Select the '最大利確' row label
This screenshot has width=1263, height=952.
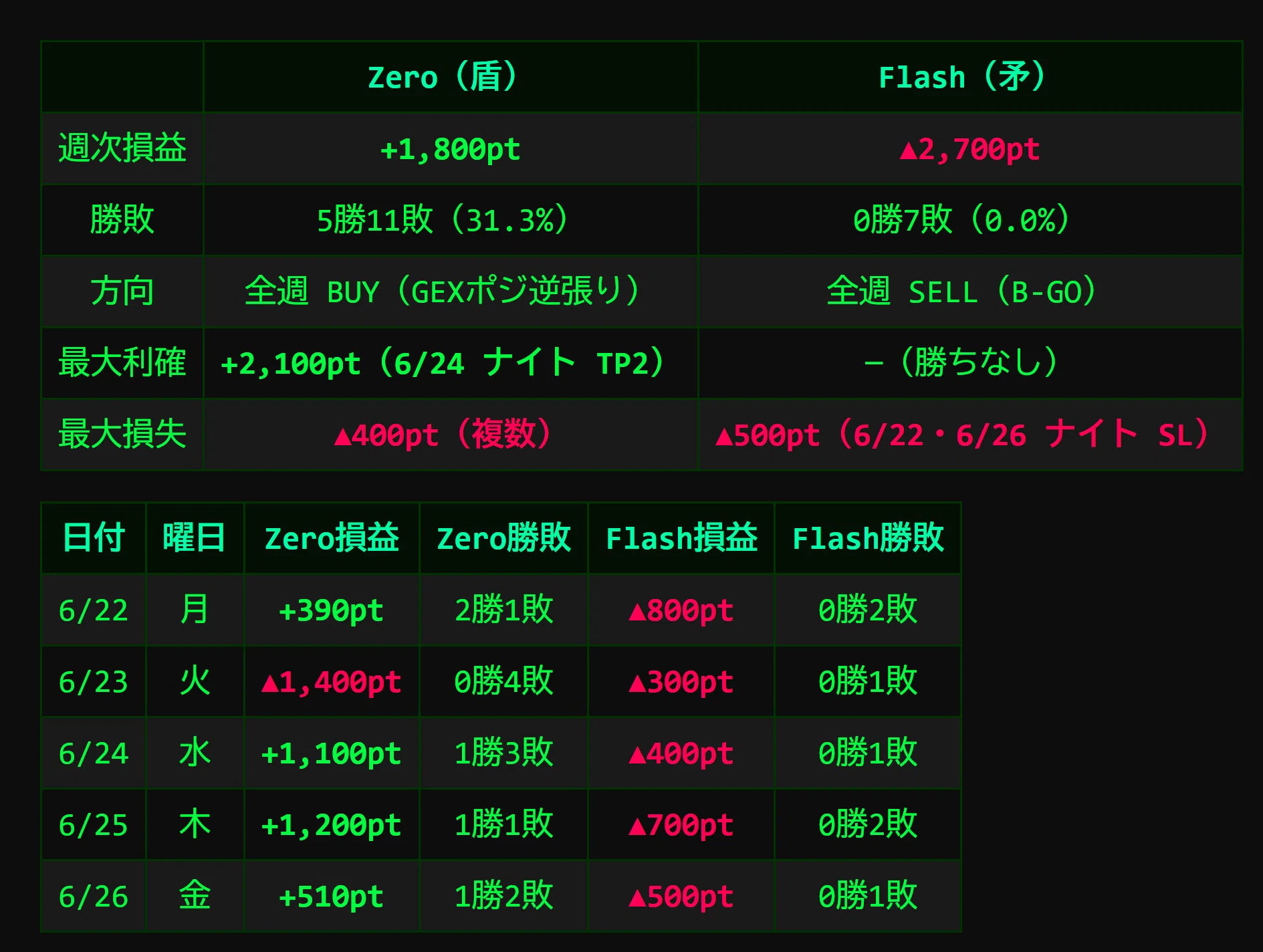[x=122, y=363]
